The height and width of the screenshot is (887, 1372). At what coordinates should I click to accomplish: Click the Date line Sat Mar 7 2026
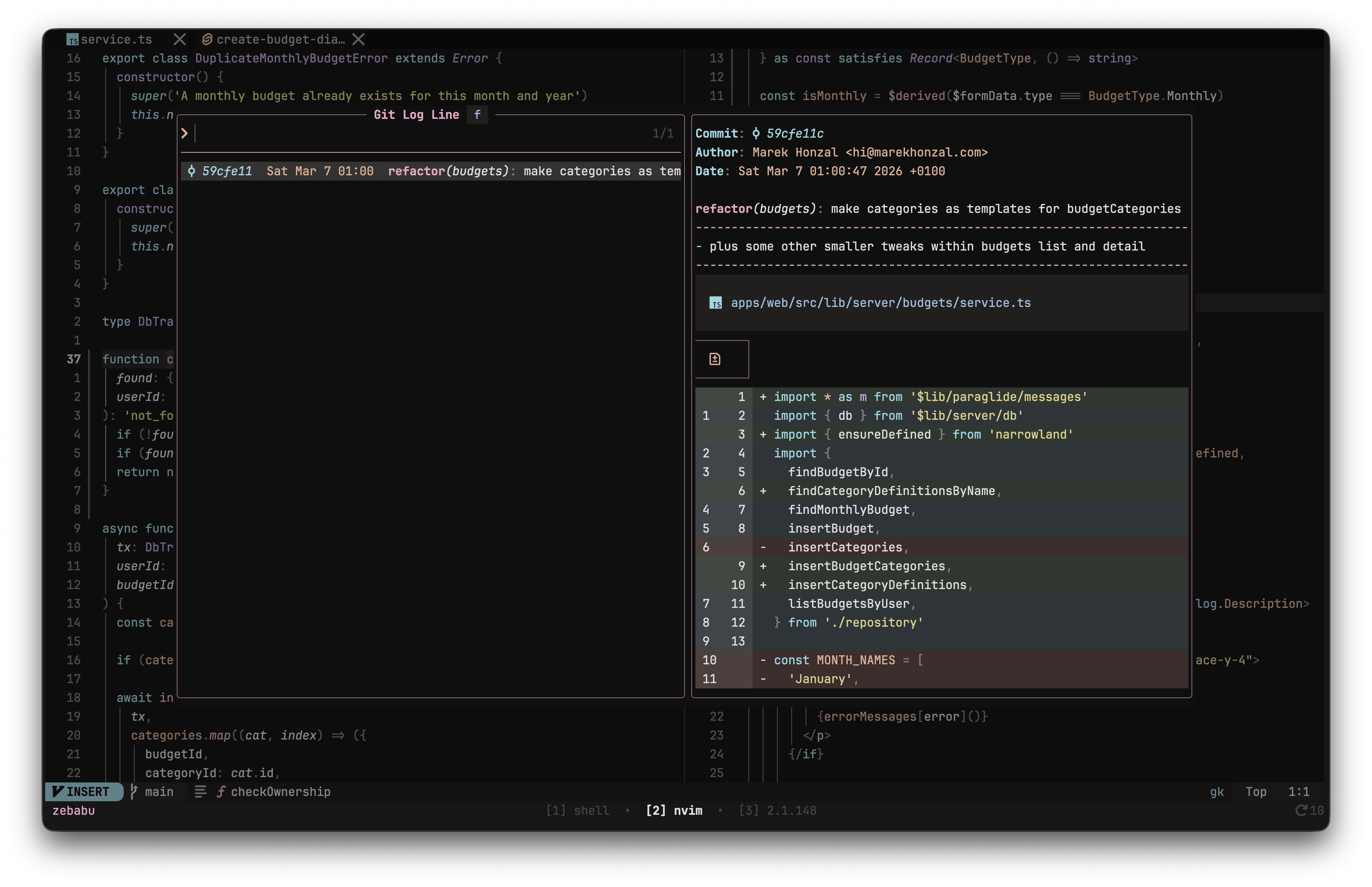(x=820, y=171)
